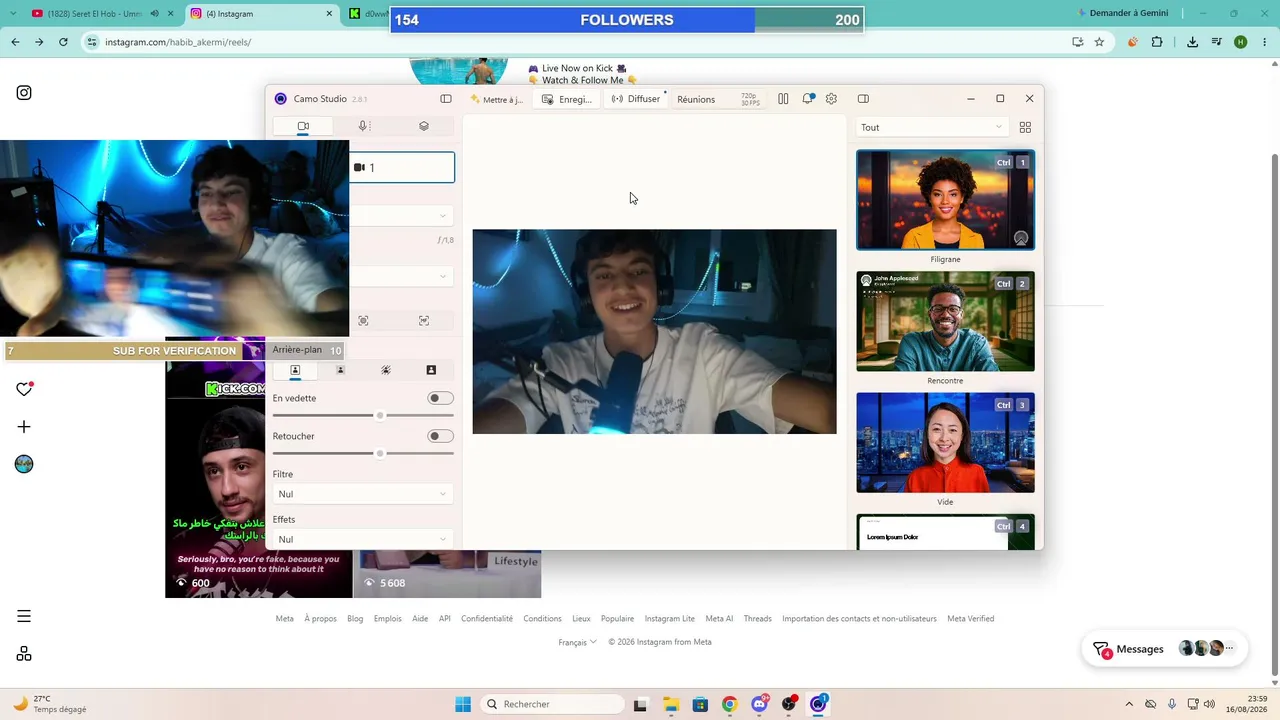Image resolution: width=1280 pixels, height=720 pixels.
Task: Open the browser downloads icon
Action: point(1192,42)
